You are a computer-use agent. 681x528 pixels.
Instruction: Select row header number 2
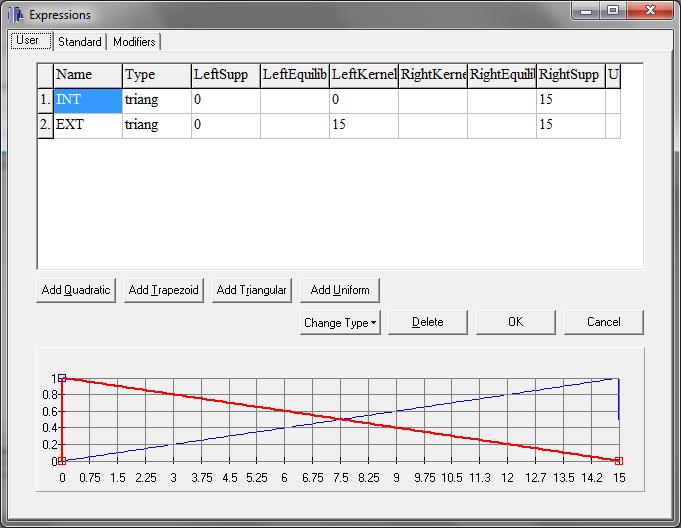point(45,125)
